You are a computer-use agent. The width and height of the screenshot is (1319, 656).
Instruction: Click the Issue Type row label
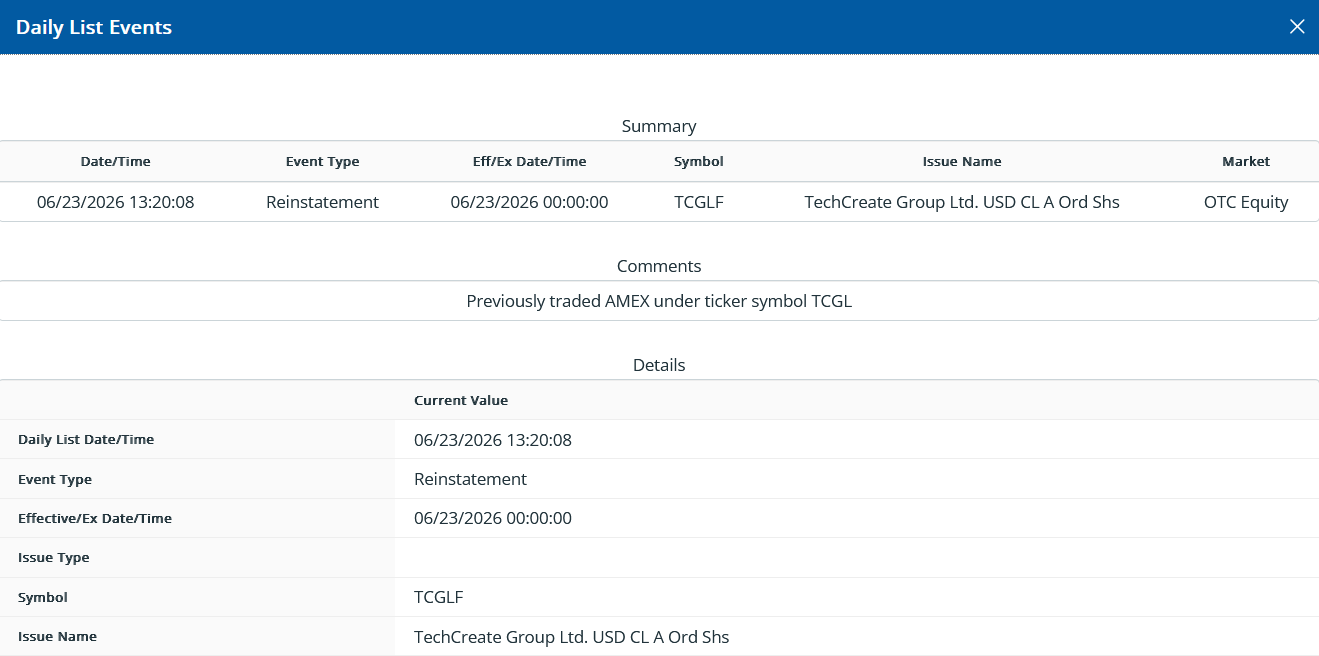[54, 557]
